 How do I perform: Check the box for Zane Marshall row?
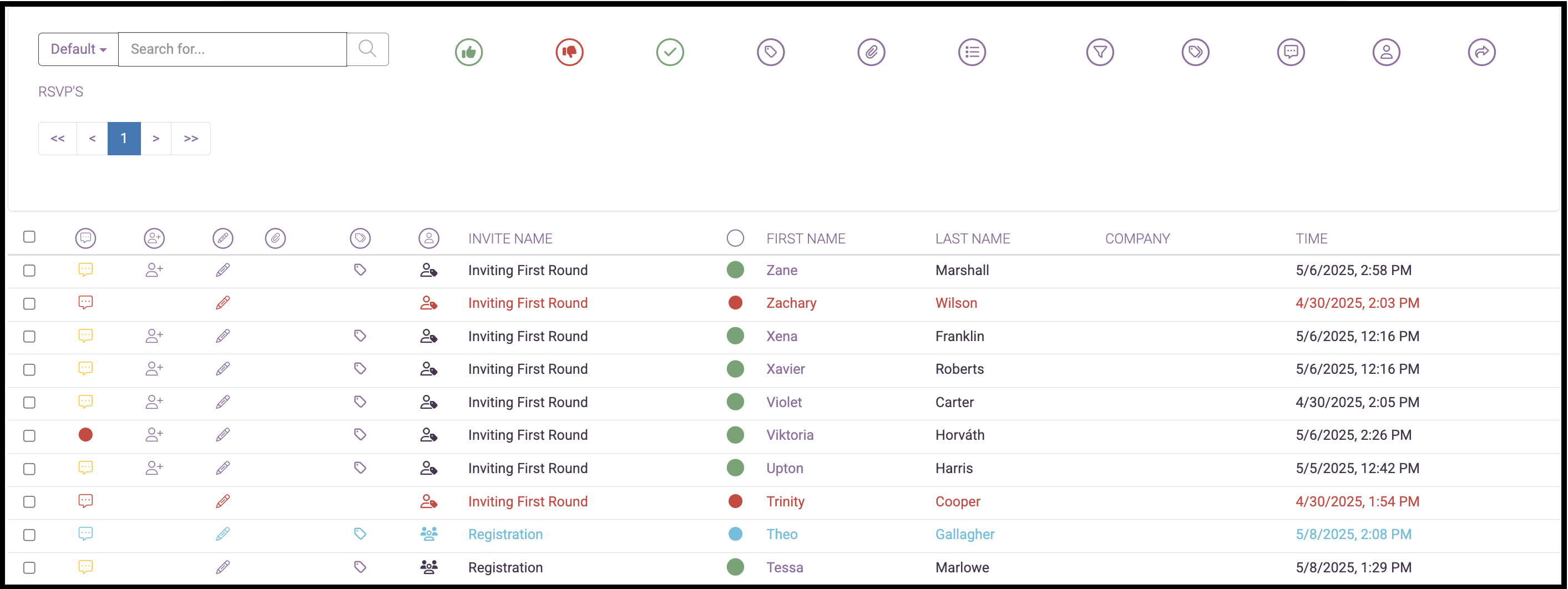[29, 271]
